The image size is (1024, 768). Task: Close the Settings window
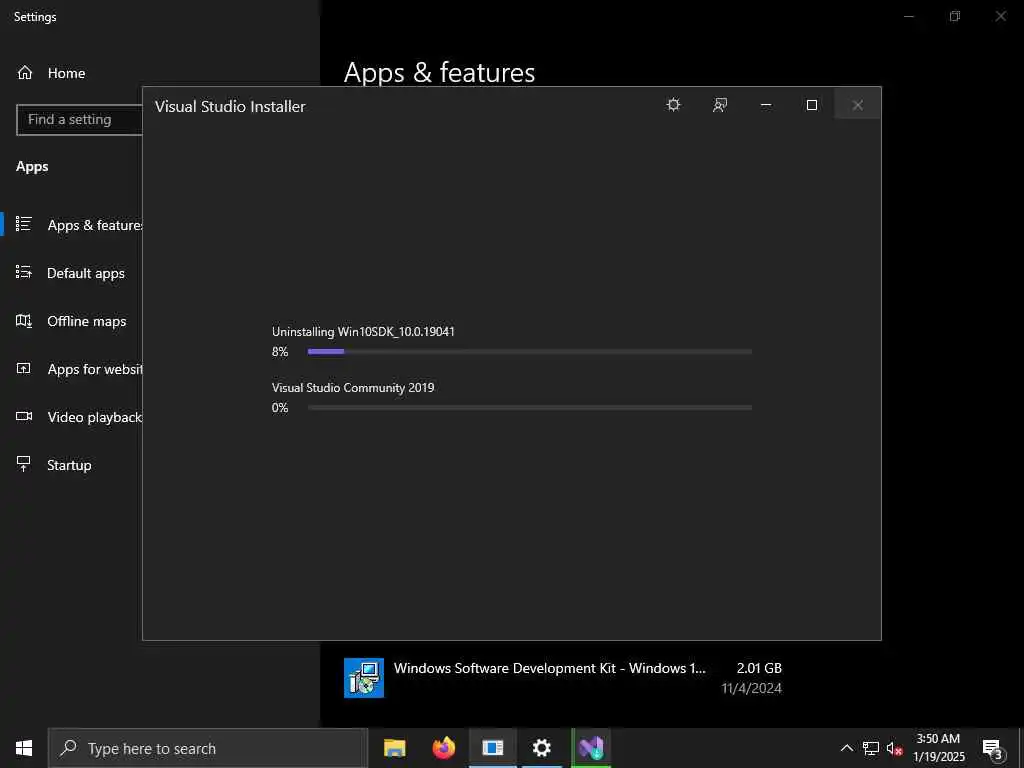click(1000, 16)
